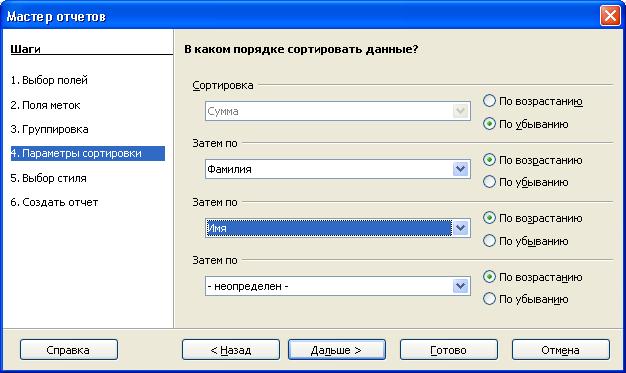The height and width of the screenshot is (373, 626).
Task: Jump to step 3 Группировка
Action: pyautogui.click(x=50, y=129)
